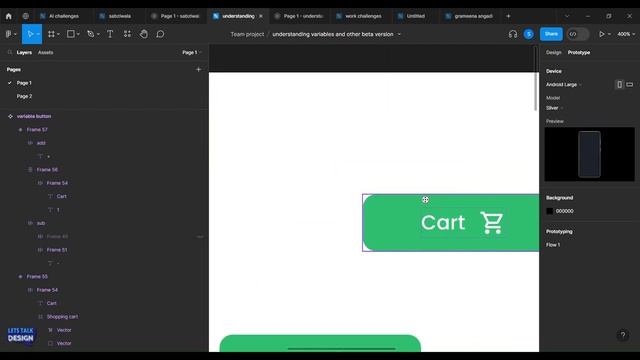Open the Layers panel tab

coord(24,52)
